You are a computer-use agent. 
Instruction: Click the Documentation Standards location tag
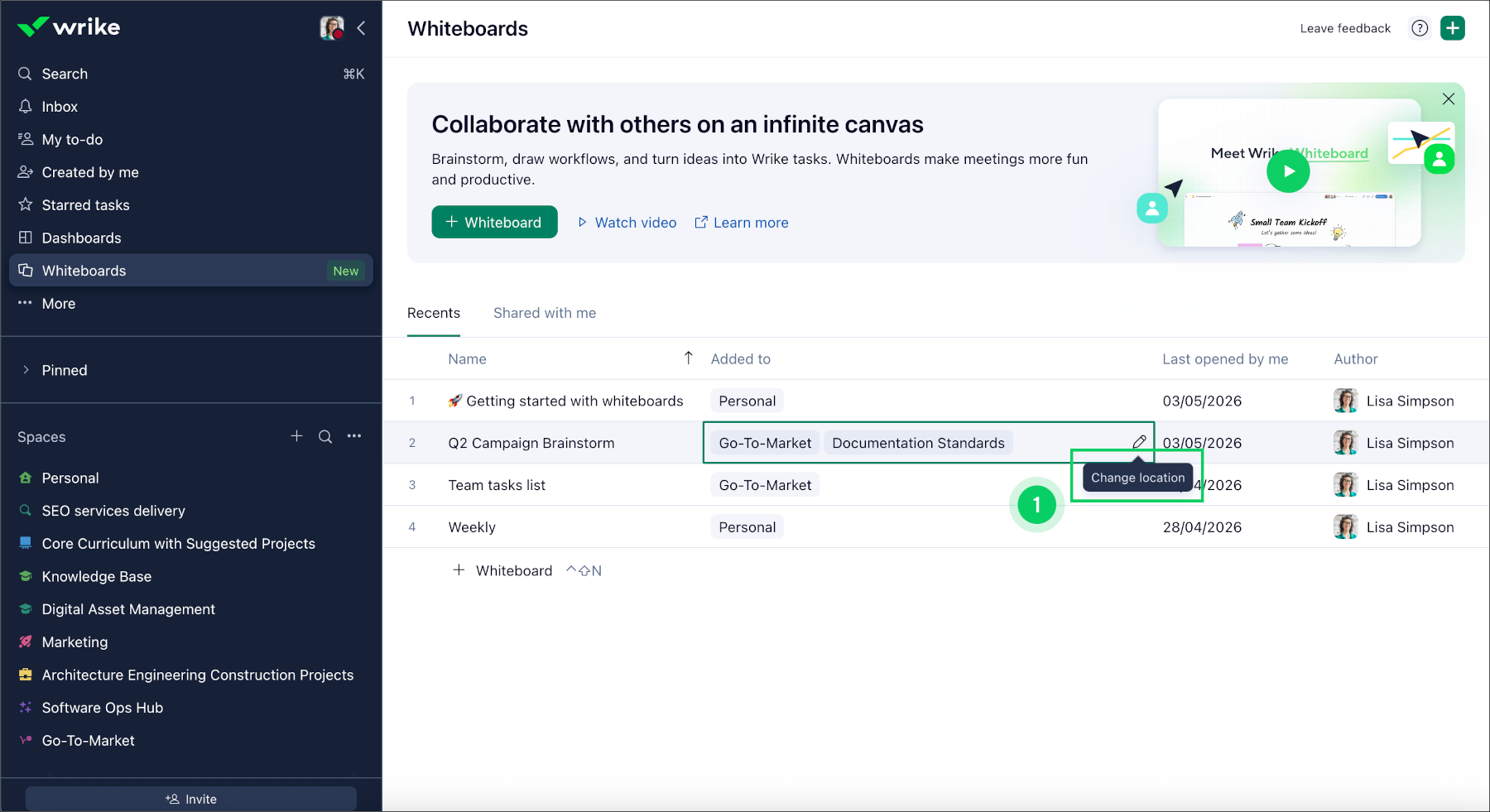pos(918,443)
